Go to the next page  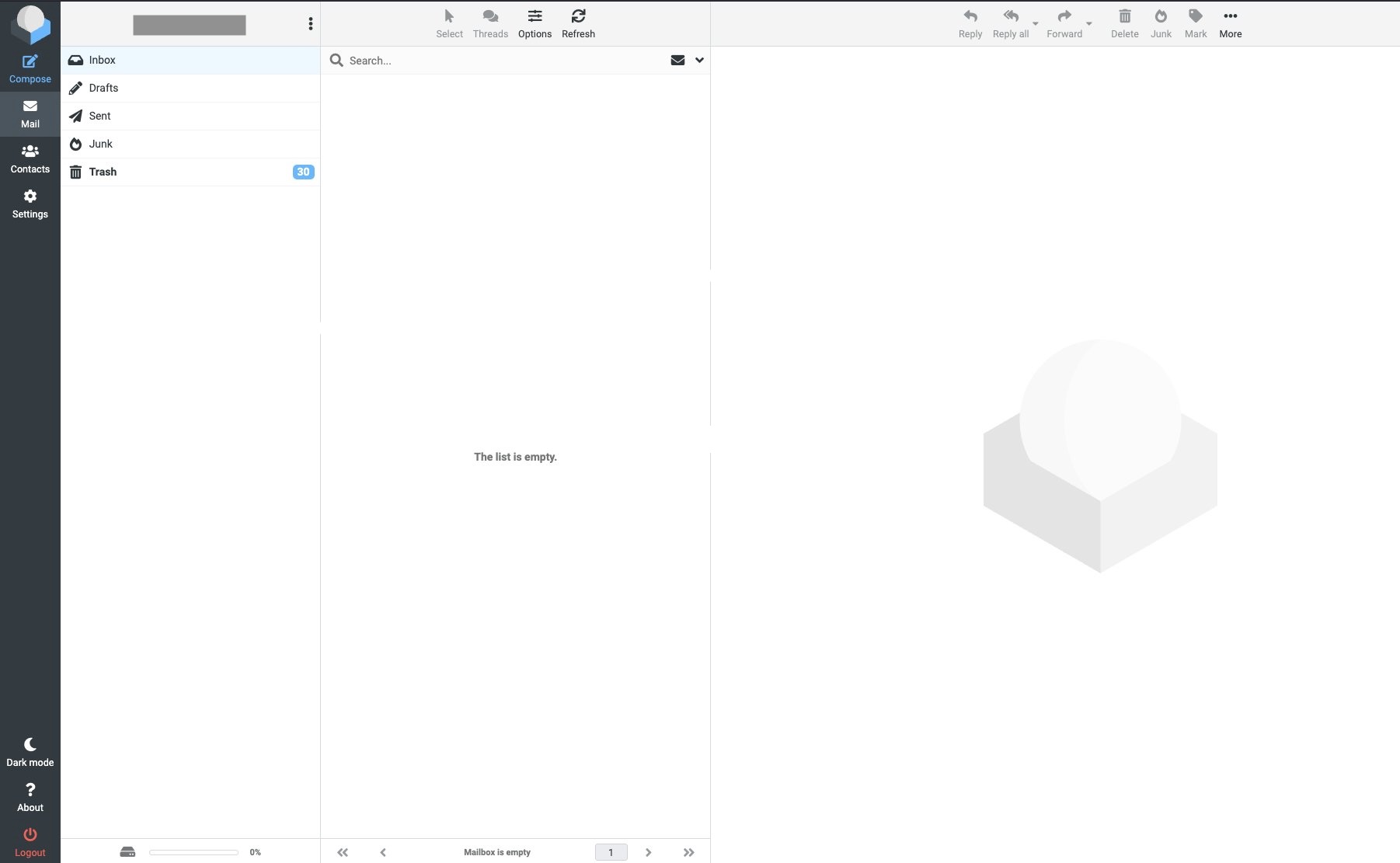pos(648,852)
